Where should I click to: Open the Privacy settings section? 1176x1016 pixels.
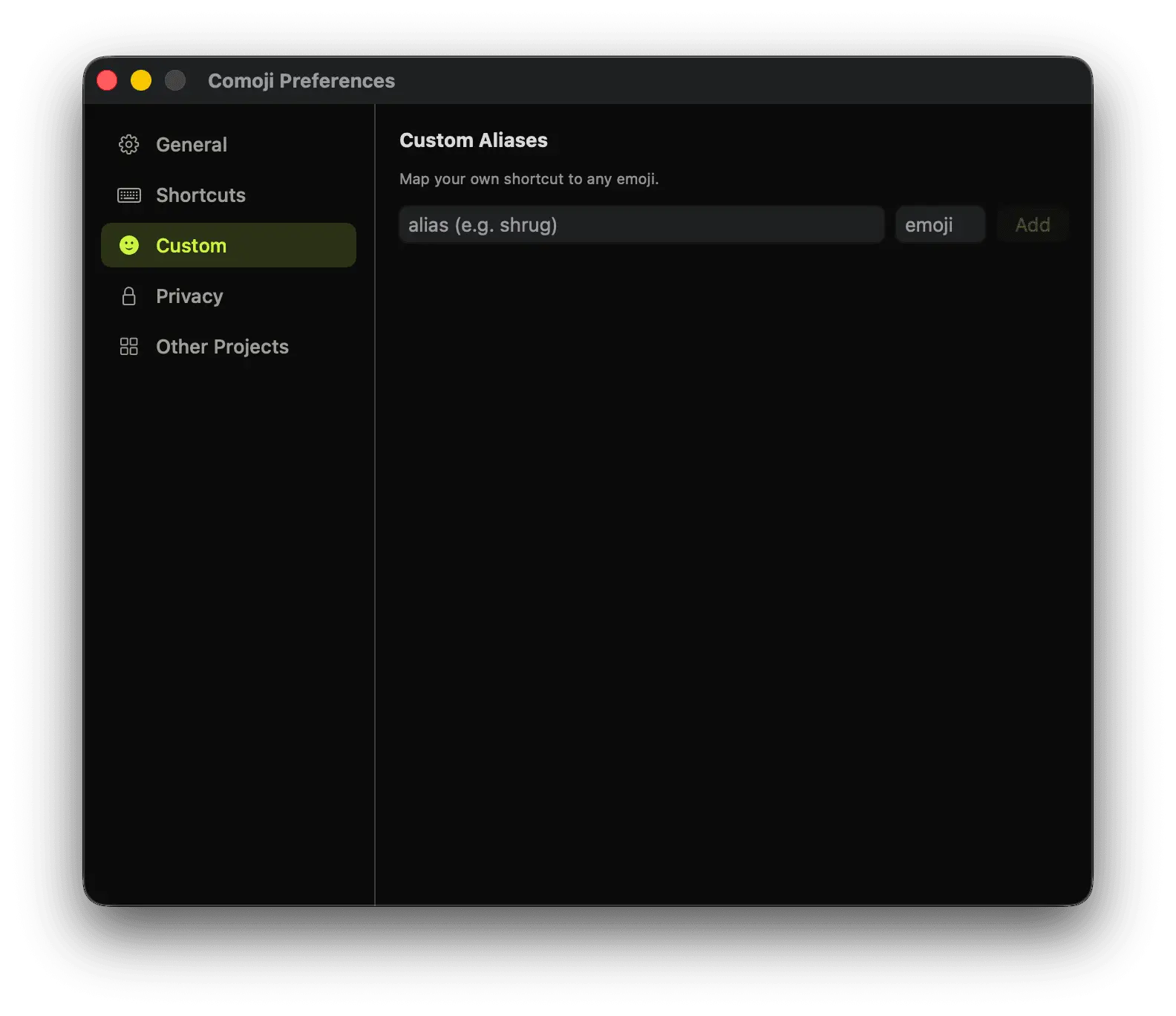(x=229, y=296)
